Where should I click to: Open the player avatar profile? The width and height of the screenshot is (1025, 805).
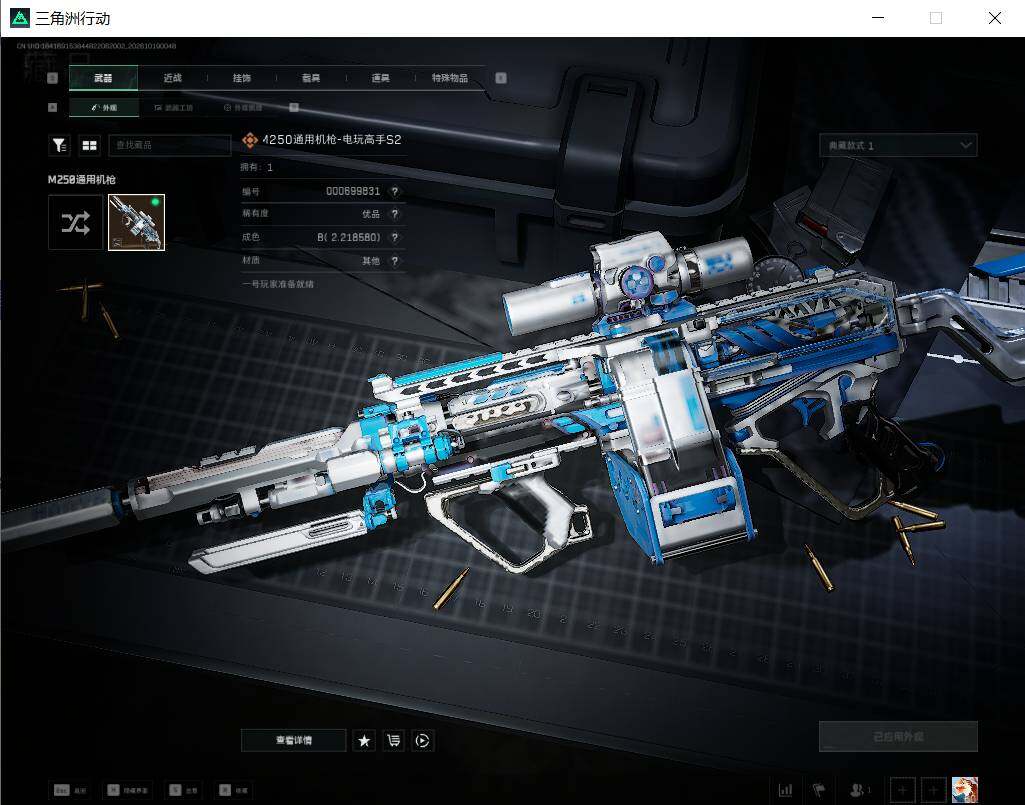coord(965,790)
